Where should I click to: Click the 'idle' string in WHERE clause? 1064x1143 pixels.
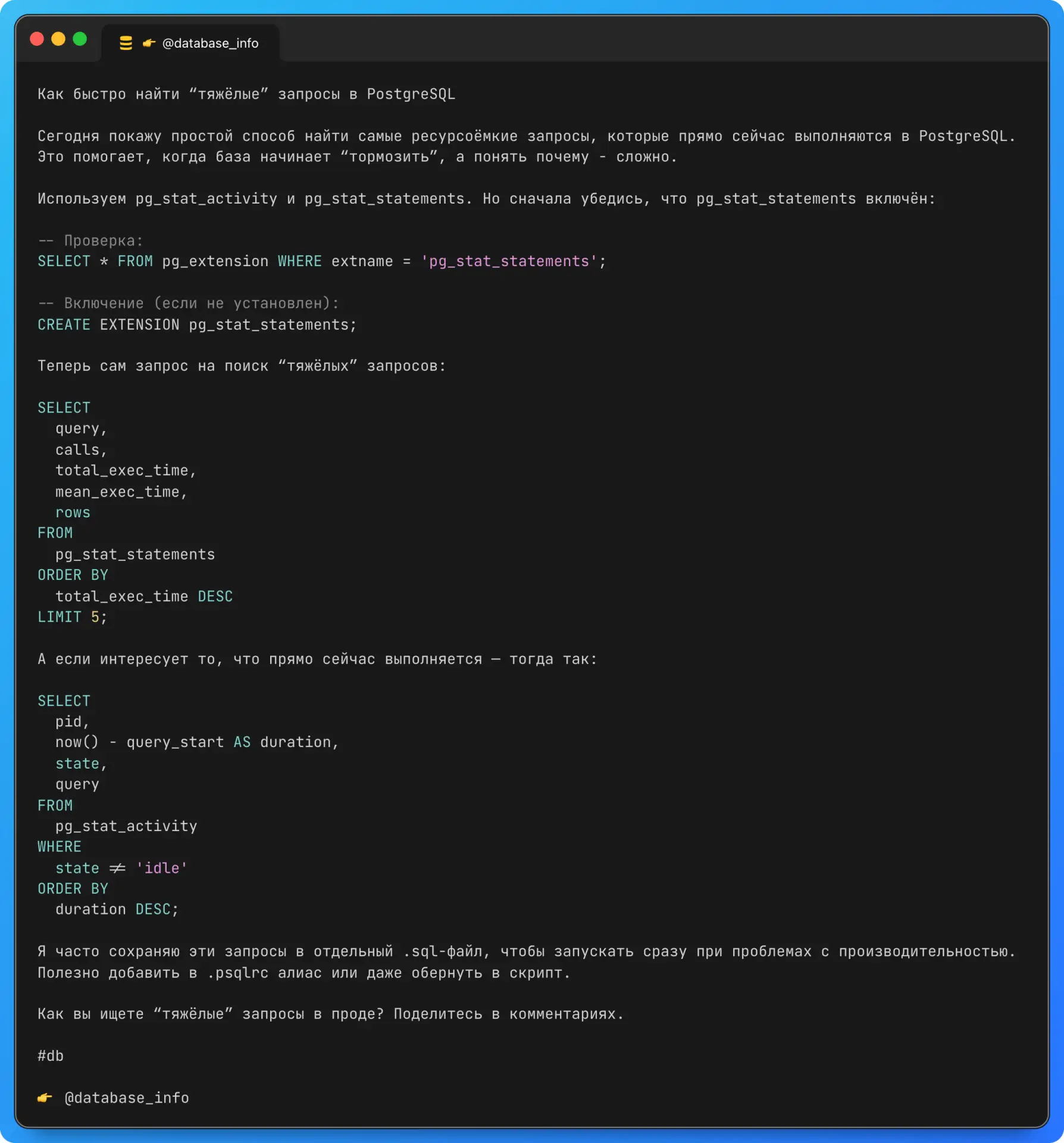click(162, 869)
